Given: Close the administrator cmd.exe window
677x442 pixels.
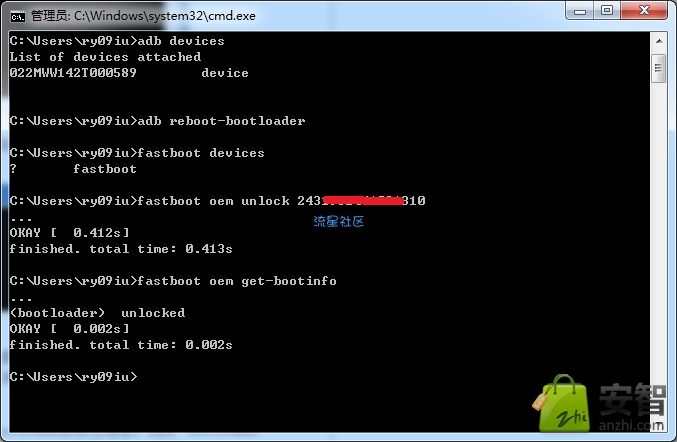Looking at the screenshot, I should coord(644,10).
